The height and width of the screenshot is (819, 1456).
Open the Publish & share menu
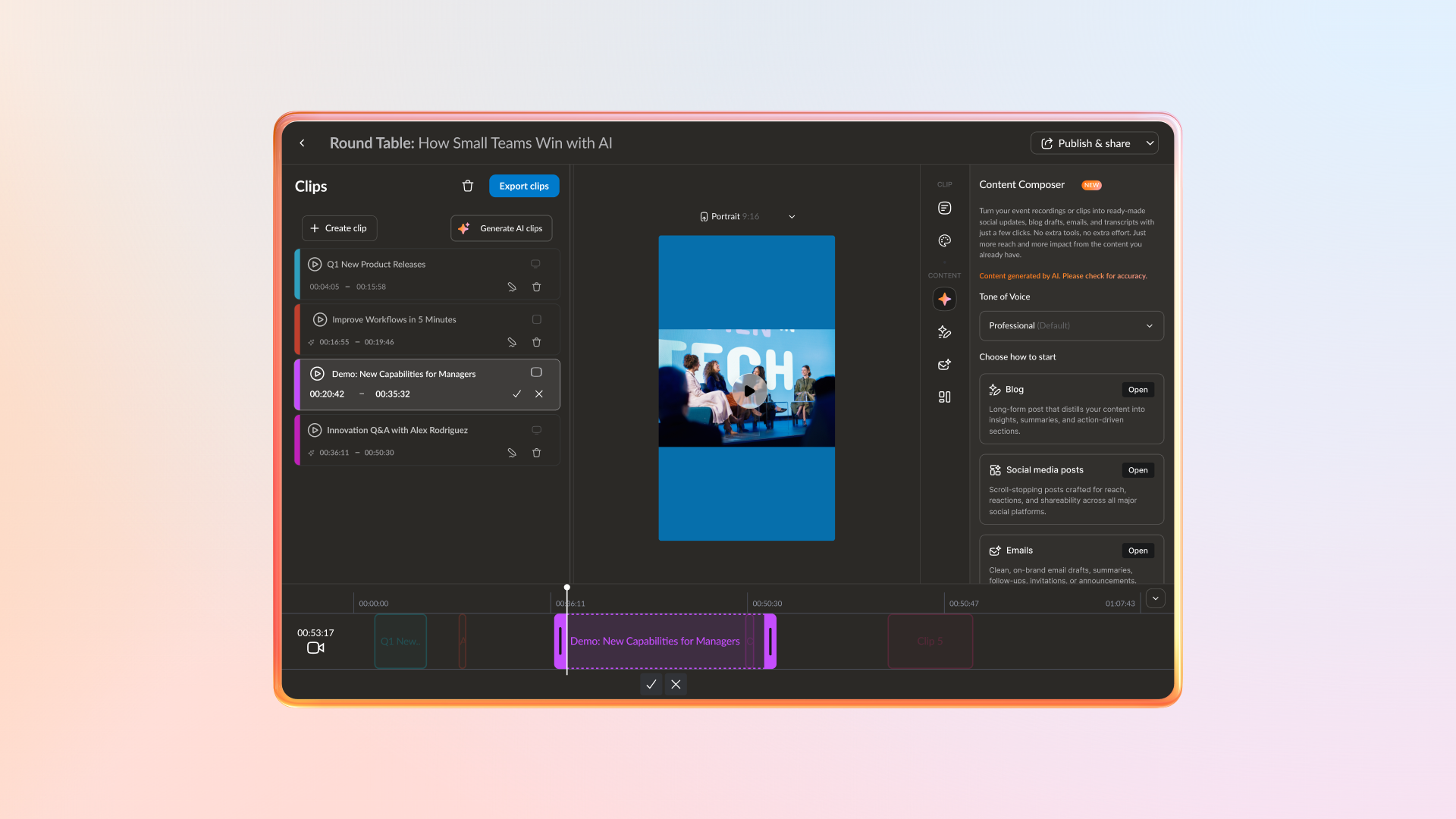[x=1094, y=143]
